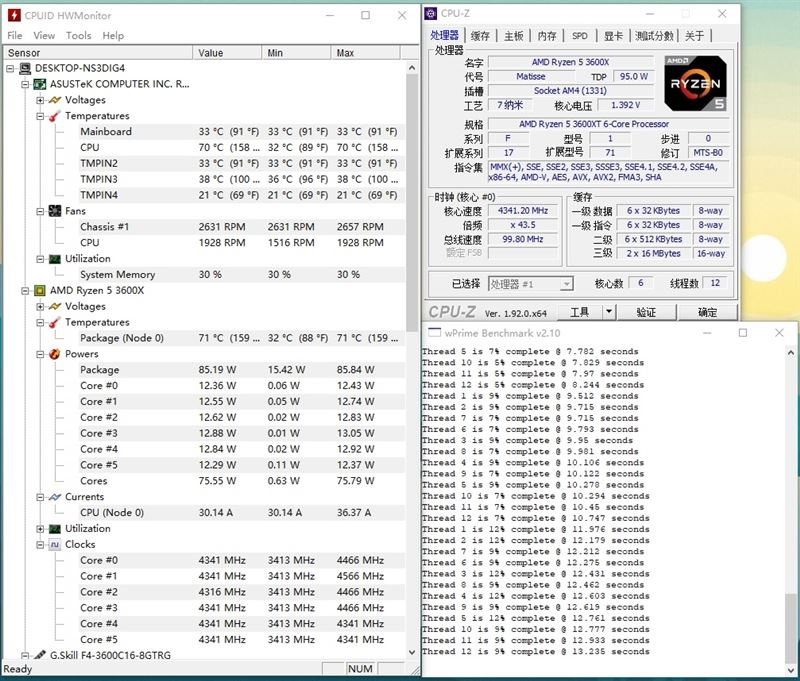Viewport: 800px width, 681px height.
Task: Collapse the DESKTOP-NS3DIG4 root node
Action: point(10,68)
